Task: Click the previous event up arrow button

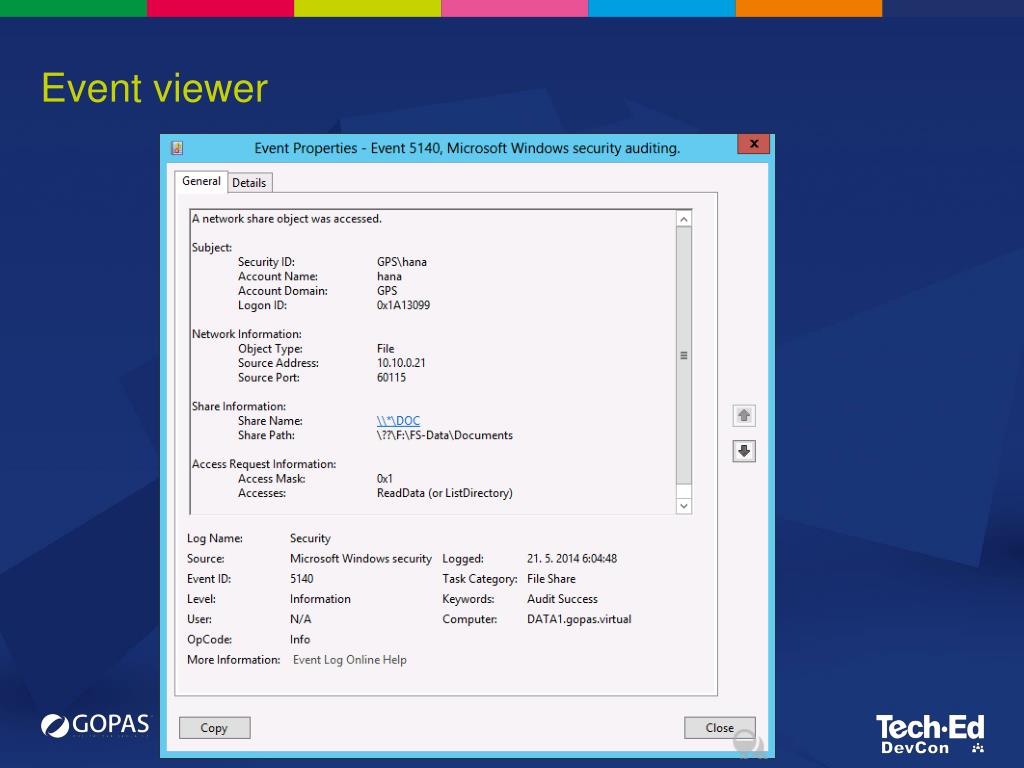Action: [744, 415]
